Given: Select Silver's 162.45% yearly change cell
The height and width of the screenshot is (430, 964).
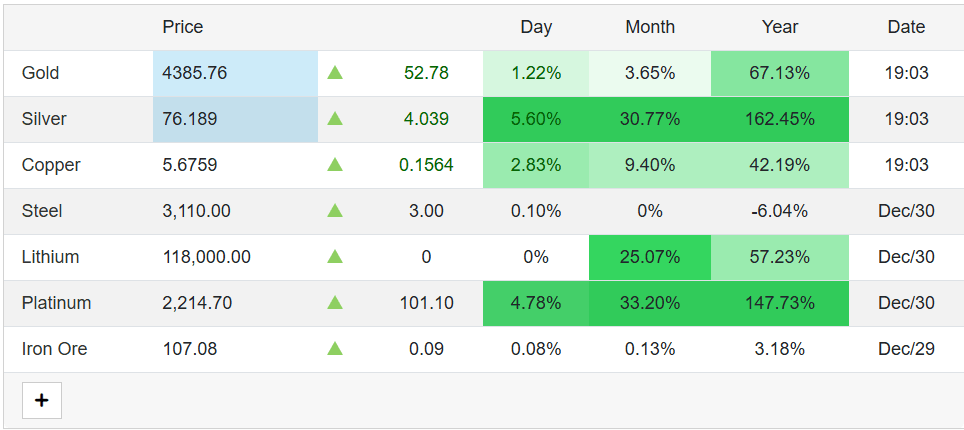Looking at the screenshot, I should point(780,119).
